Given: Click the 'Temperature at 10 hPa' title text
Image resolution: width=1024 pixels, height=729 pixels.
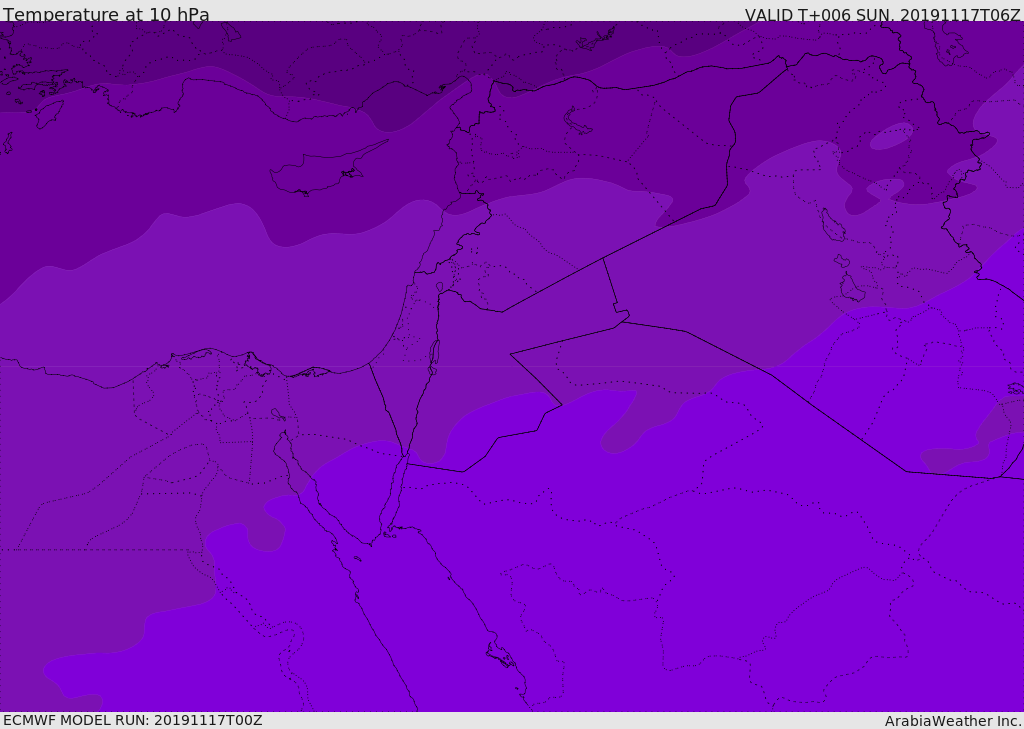Looking at the screenshot, I should (x=106, y=14).
